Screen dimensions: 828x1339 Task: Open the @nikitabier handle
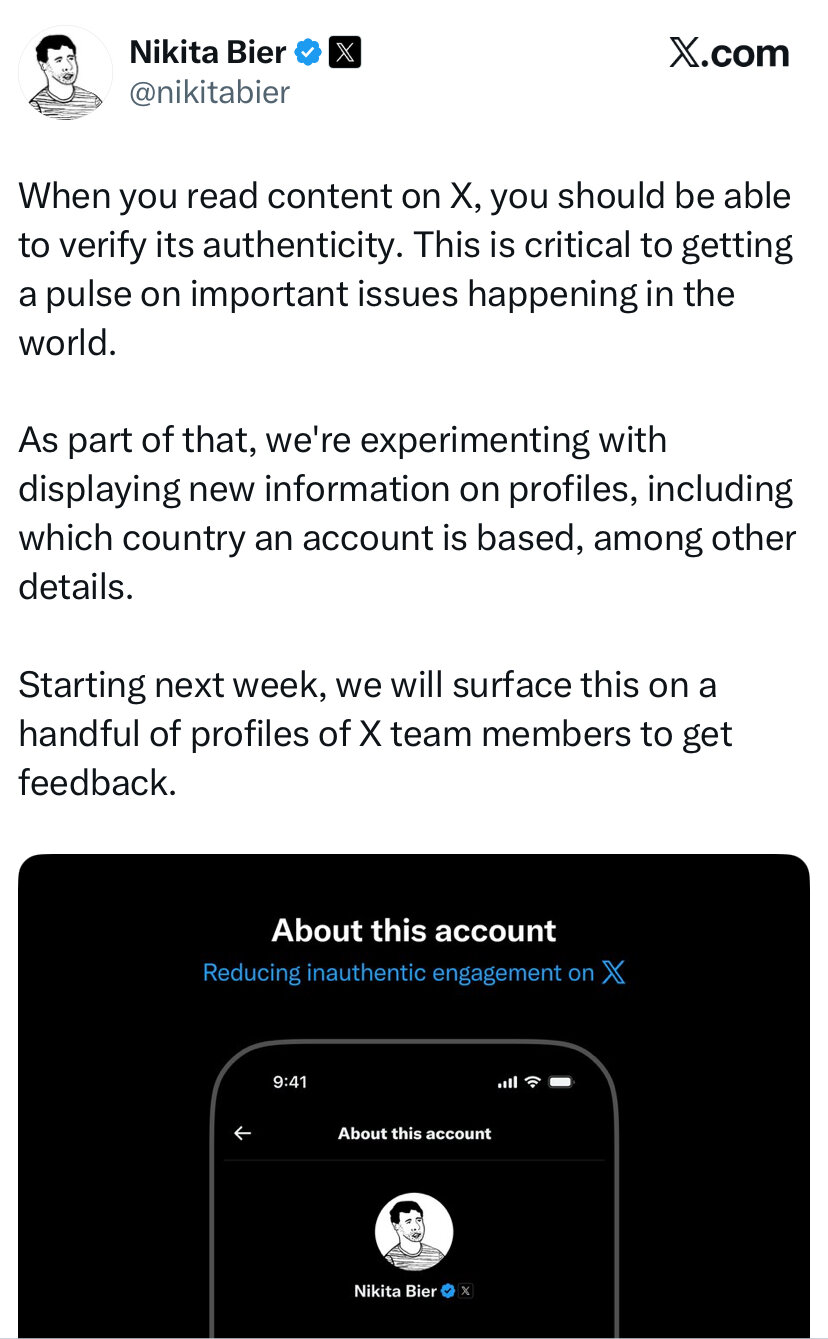(210, 93)
